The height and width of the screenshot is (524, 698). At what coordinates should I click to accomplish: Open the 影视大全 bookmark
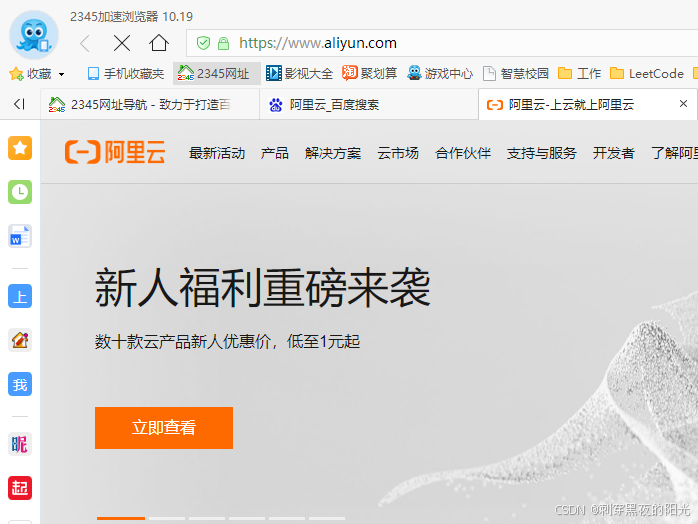pos(299,73)
